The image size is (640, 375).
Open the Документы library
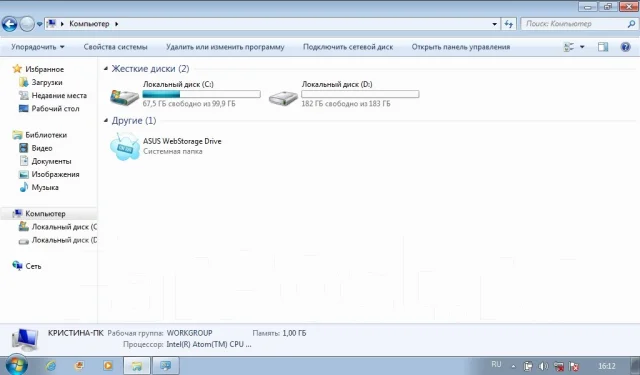click(51, 161)
